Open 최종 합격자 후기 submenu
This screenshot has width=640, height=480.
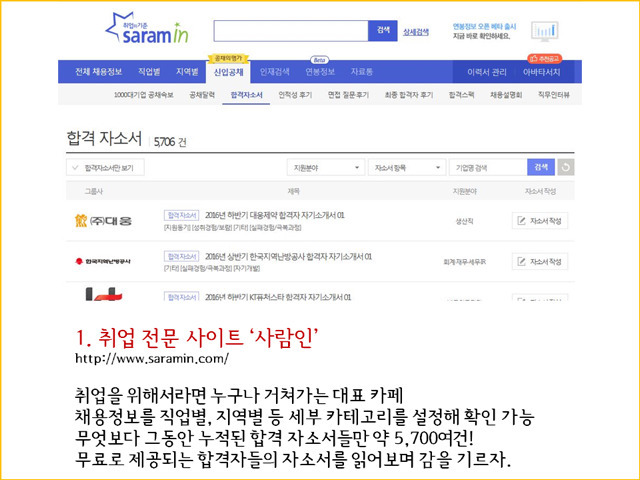(409, 95)
